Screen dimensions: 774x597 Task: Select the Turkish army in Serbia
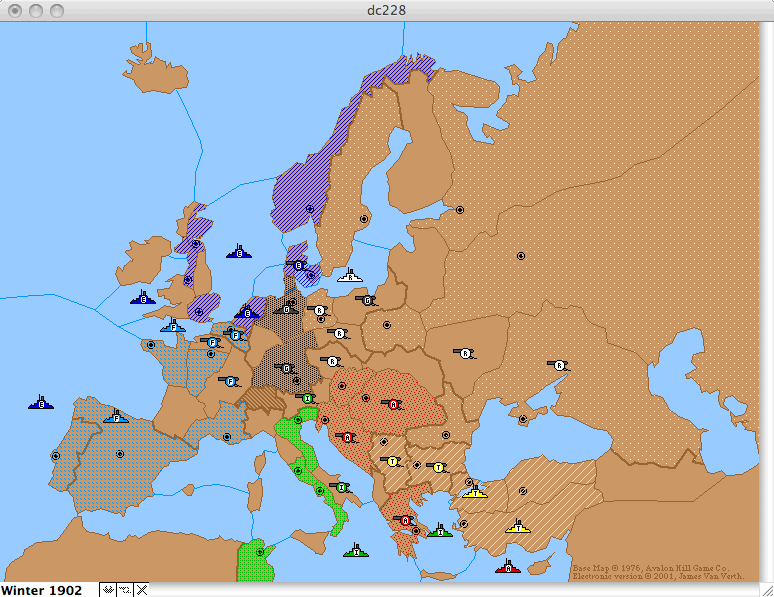[x=392, y=462]
